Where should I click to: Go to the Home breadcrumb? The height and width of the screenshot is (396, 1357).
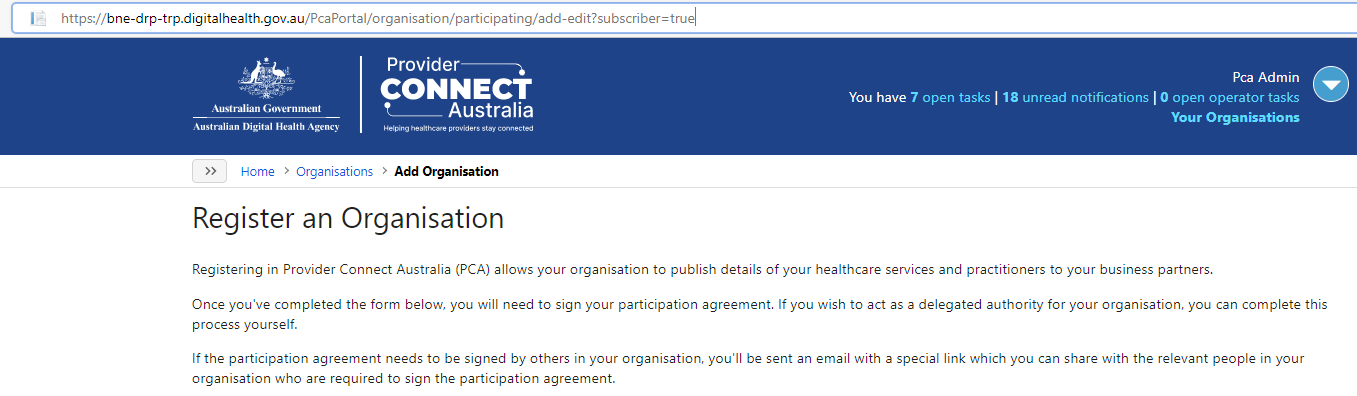click(257, 171)
